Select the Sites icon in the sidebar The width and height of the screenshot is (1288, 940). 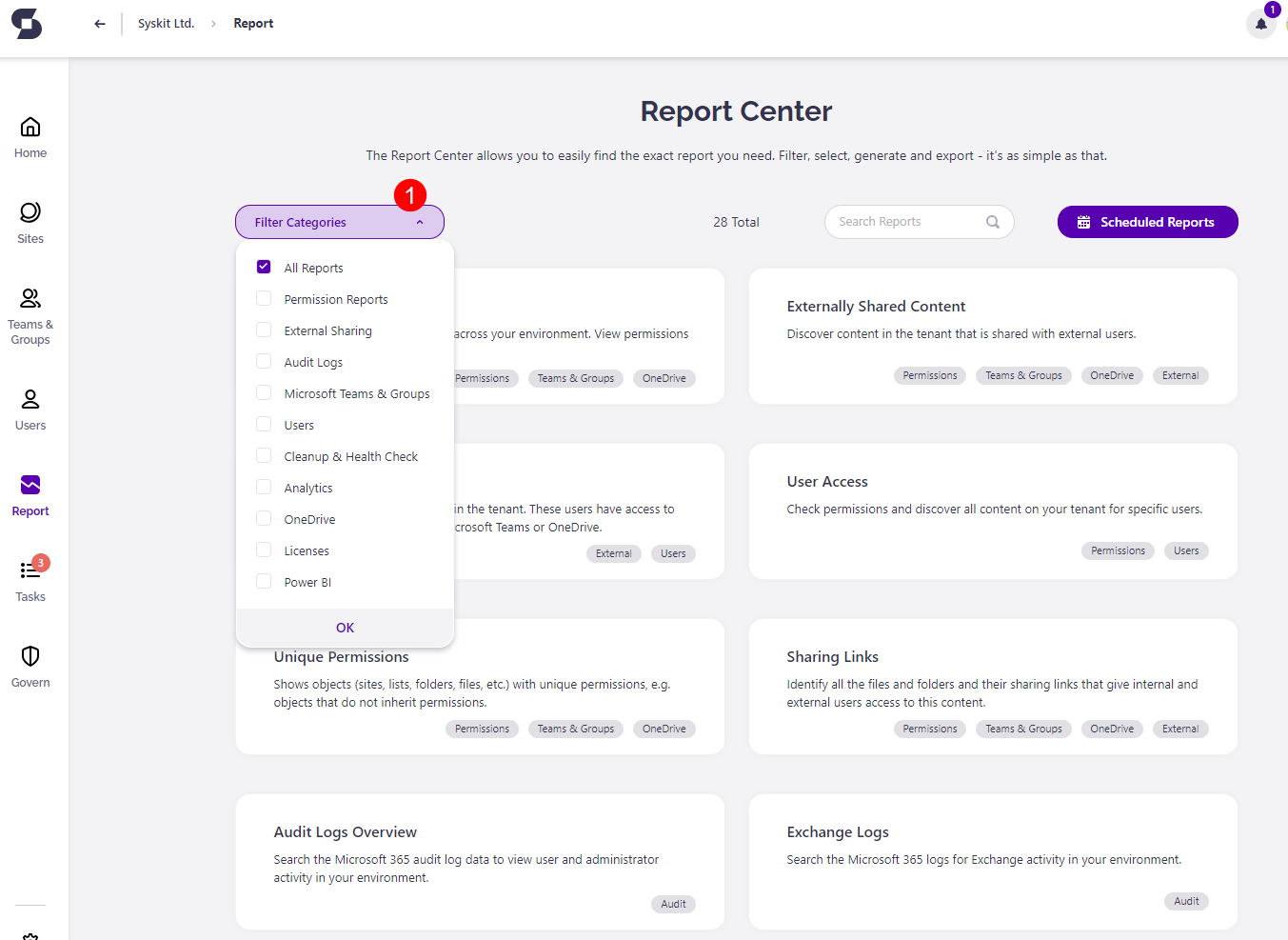pos(30,221)
